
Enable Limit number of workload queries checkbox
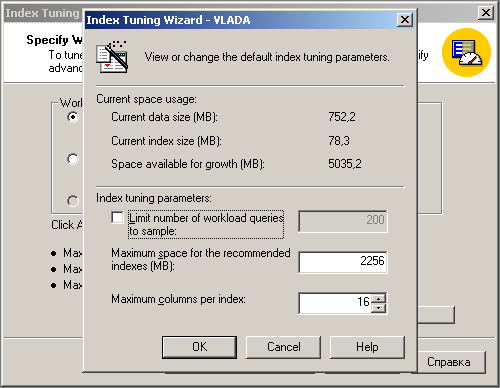(x=117, y=218)
